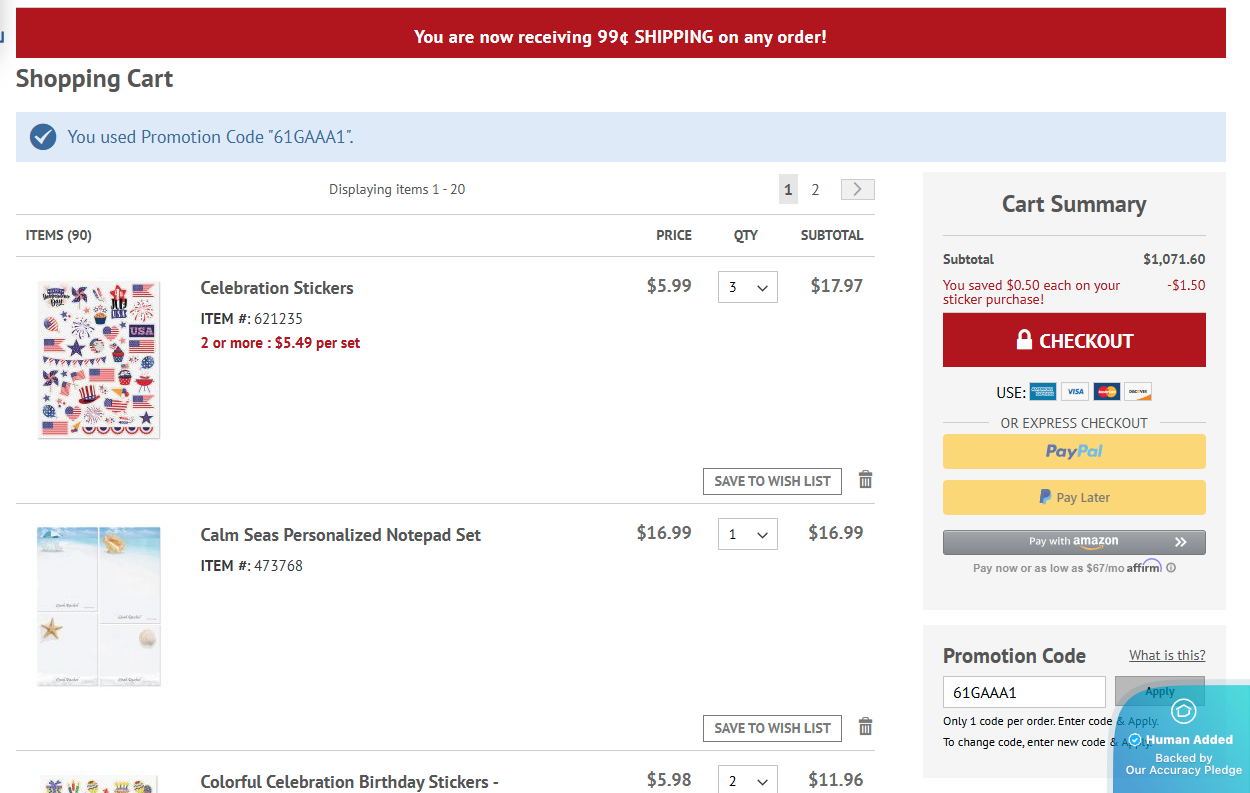Click the Mastercard icon

click(1106, 392)
